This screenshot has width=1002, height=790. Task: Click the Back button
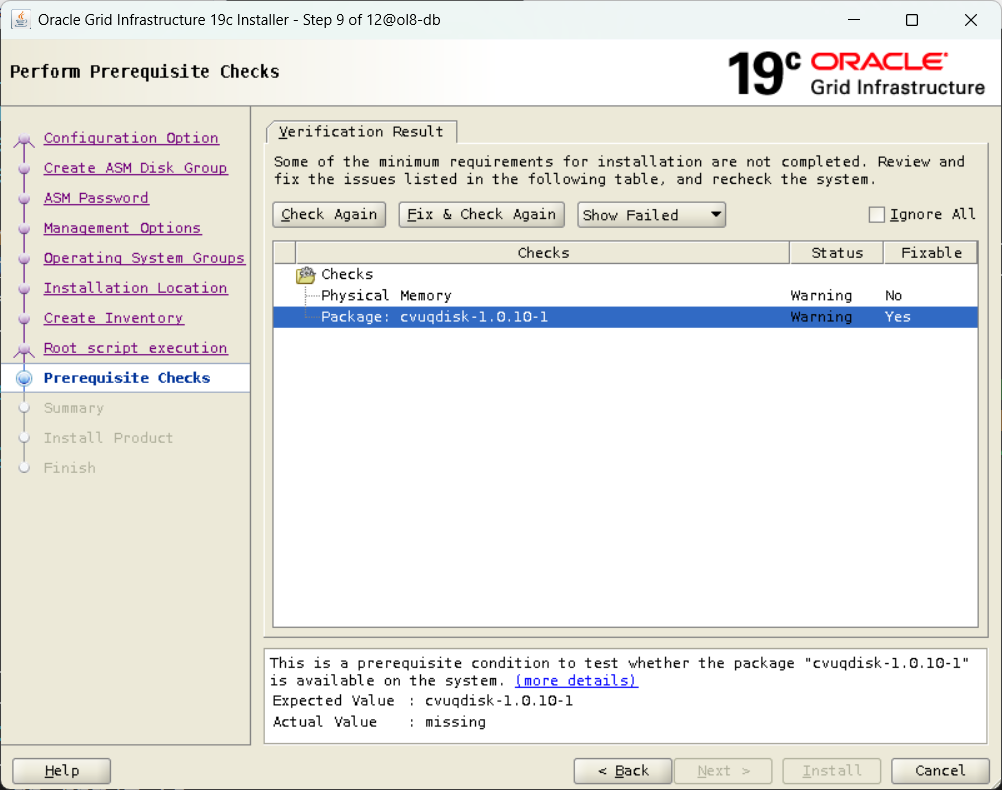point(623,771)
